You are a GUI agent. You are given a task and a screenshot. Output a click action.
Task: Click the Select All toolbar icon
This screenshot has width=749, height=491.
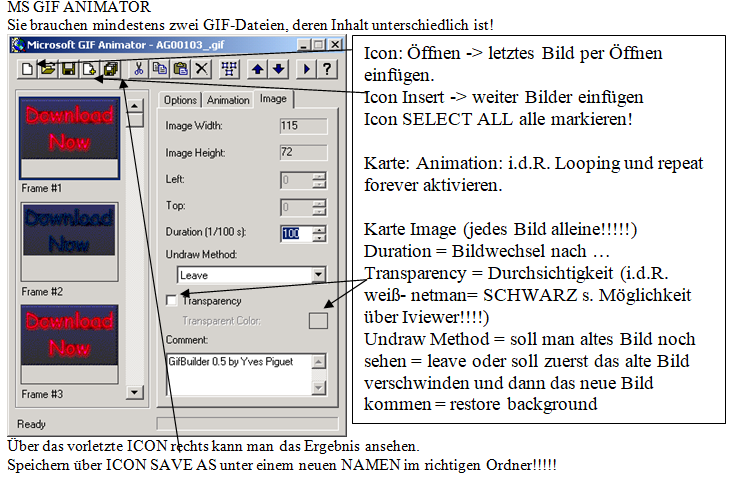(x=230, y=68)
